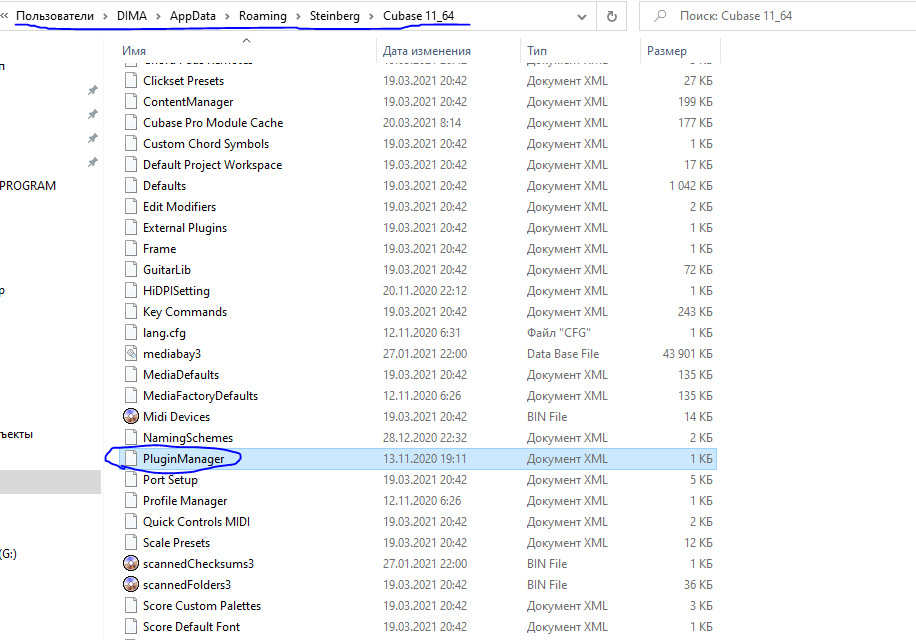
Task: Navigate to Steinberg in the breadcrumb
Action: tap(335, 16)
